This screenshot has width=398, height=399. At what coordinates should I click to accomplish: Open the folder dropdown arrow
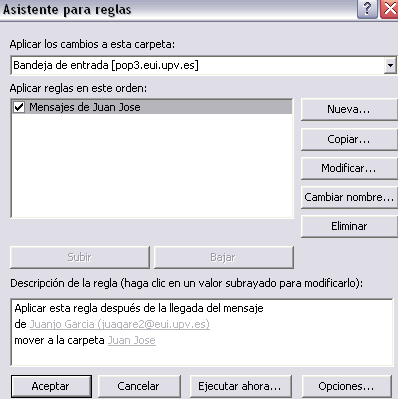(390, 65)
